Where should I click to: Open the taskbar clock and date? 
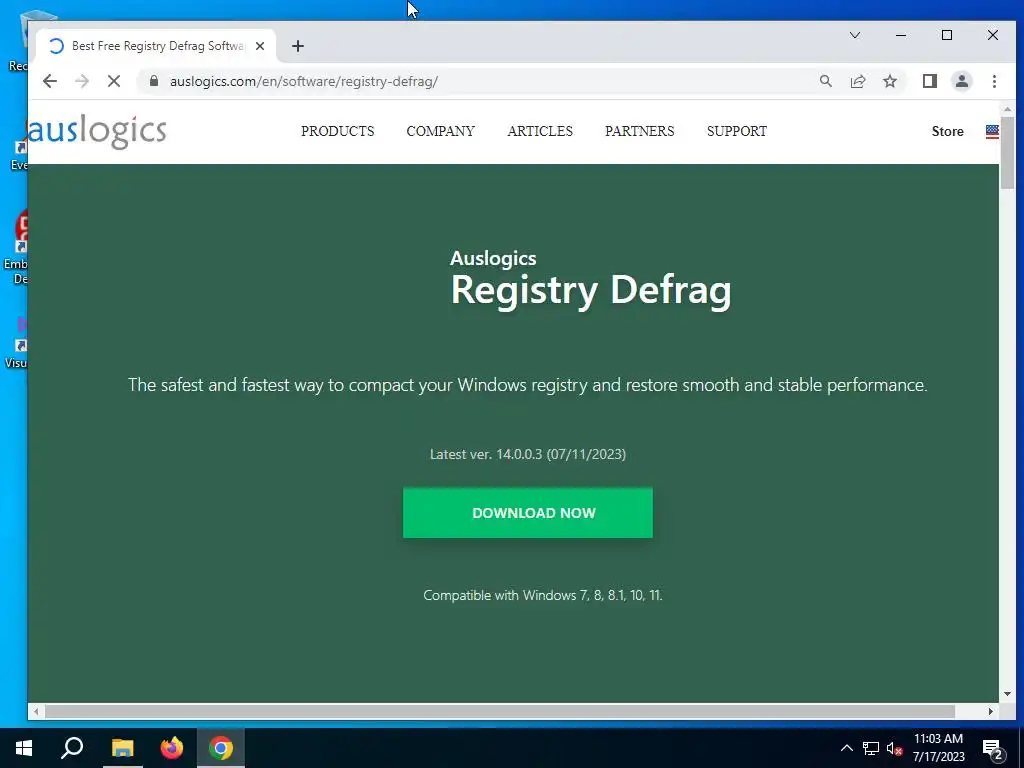938,748
